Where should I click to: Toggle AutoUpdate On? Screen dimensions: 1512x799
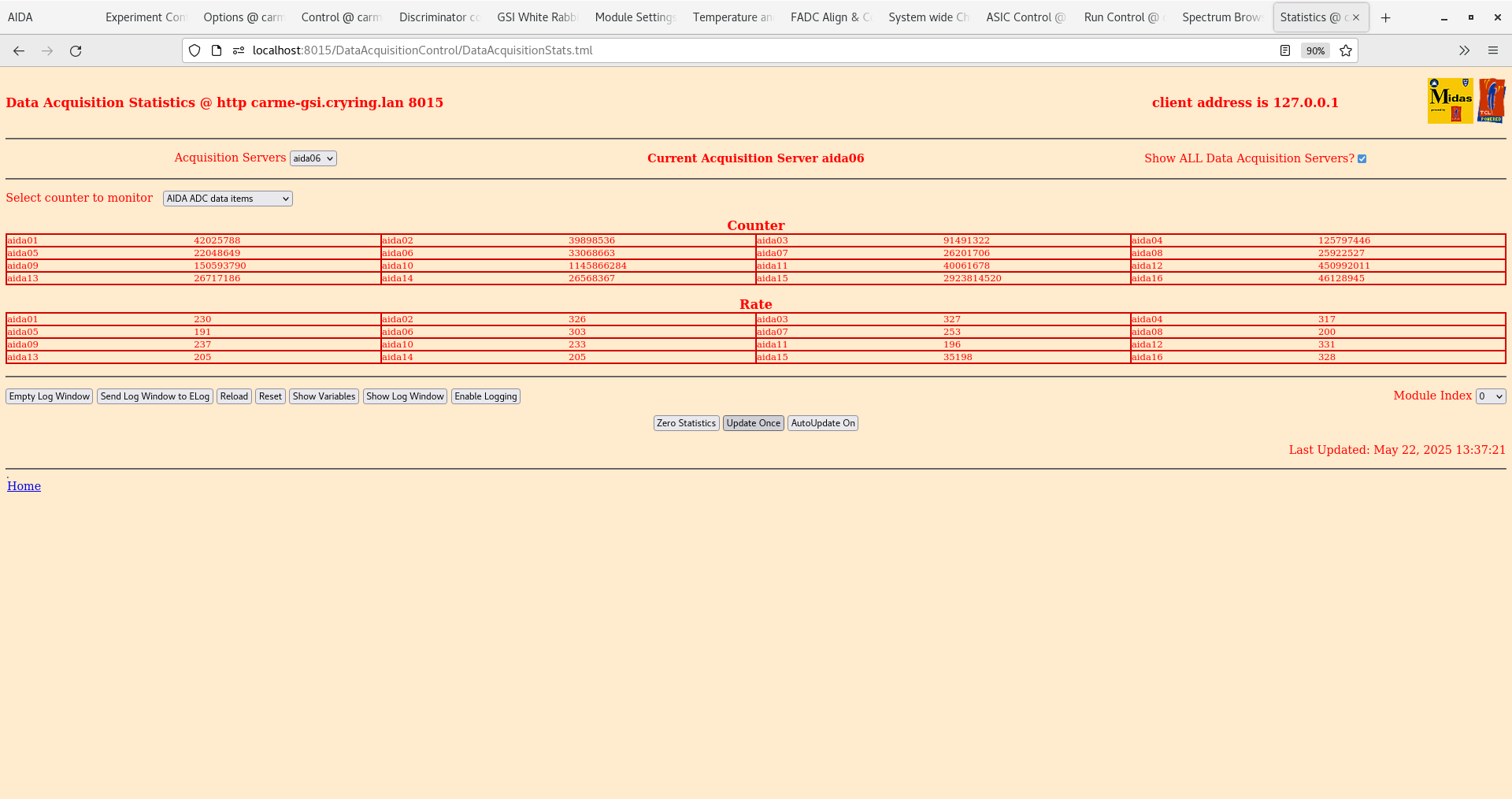(x=822, y=423)
